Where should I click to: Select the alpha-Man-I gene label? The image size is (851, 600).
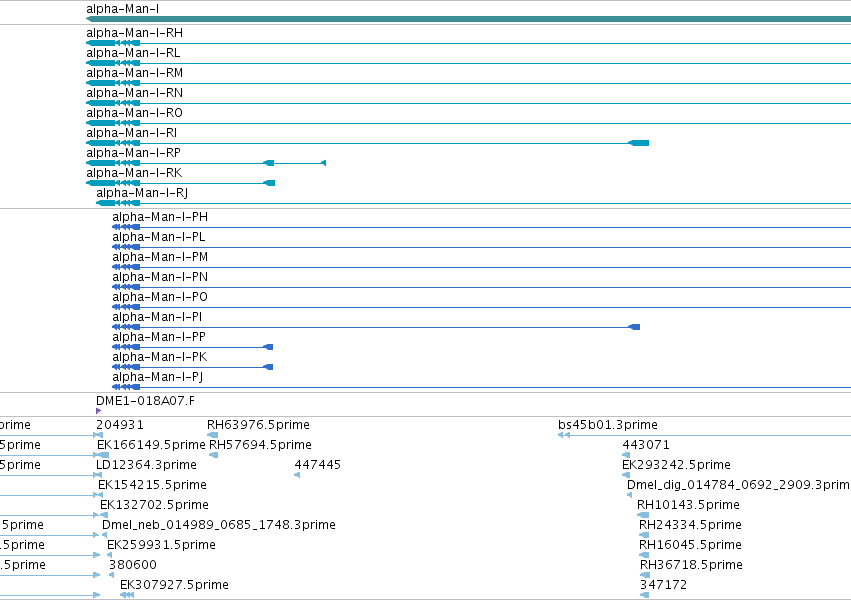123,9
